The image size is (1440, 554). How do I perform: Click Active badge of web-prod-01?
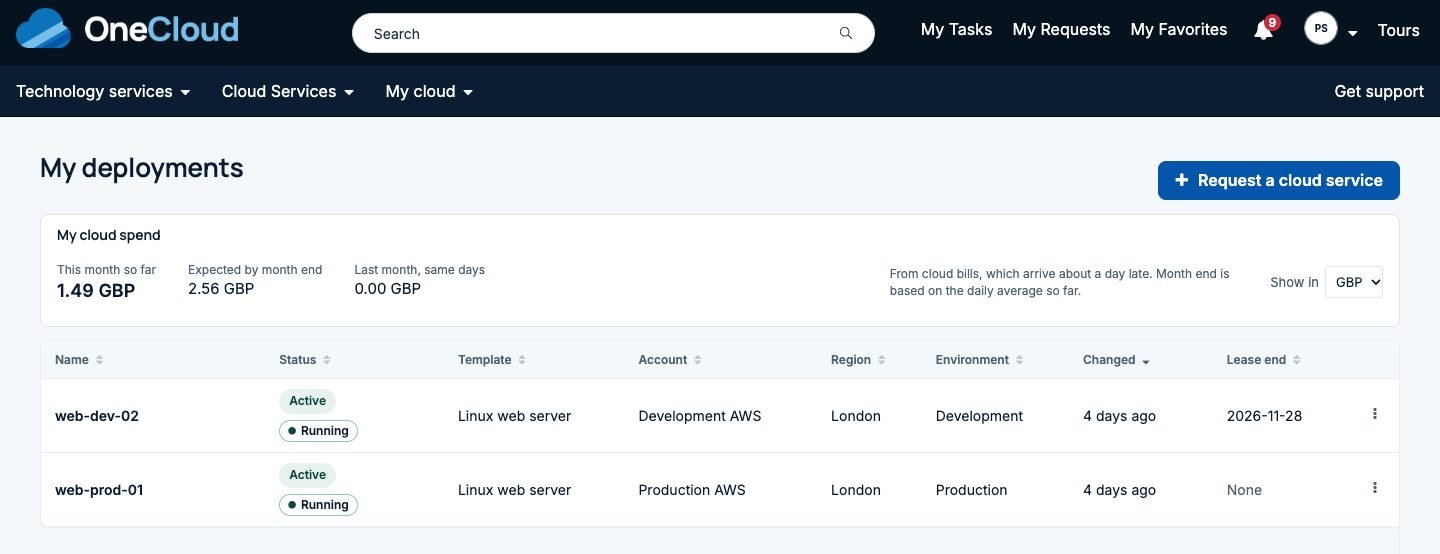pos(307,475)
